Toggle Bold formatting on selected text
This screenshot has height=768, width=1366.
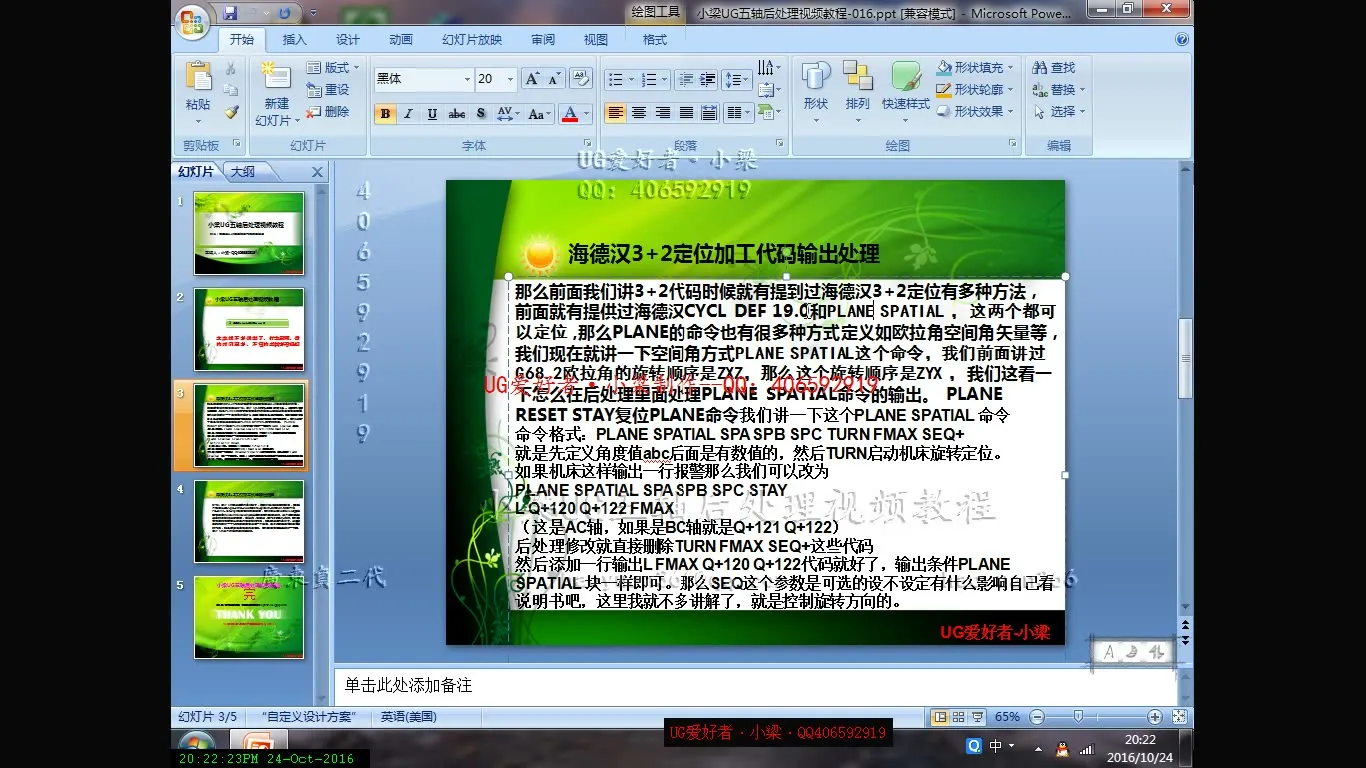[x=385, y=114]
